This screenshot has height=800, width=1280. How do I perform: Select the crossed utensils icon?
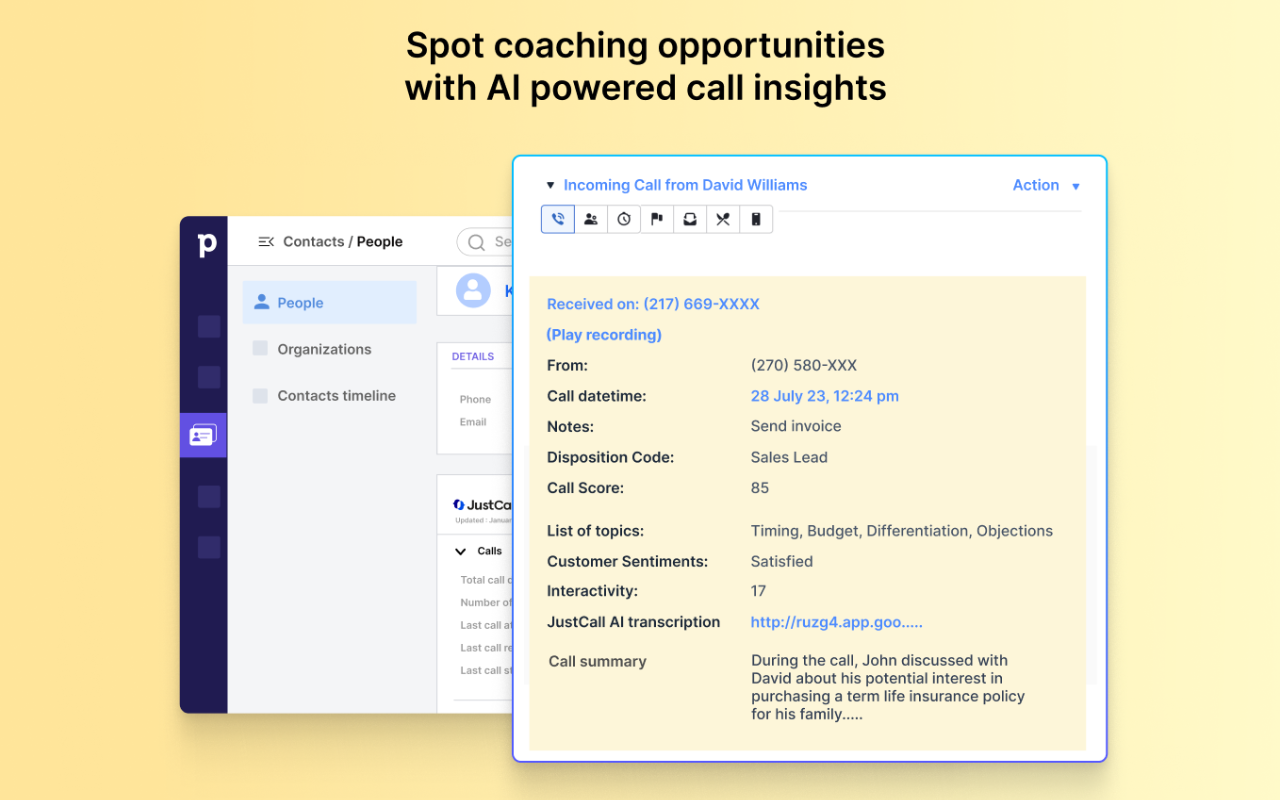click(x=722, y=218)
